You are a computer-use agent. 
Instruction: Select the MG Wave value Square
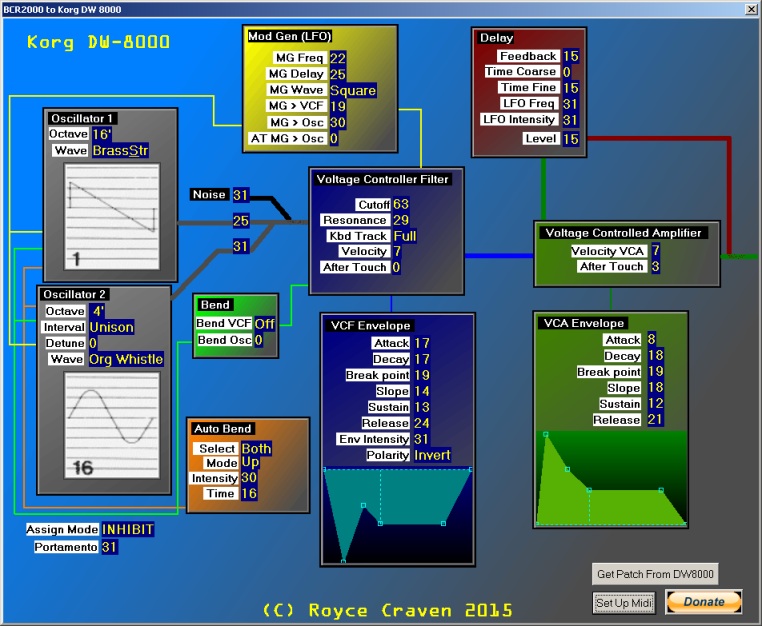tap(353, 90)
